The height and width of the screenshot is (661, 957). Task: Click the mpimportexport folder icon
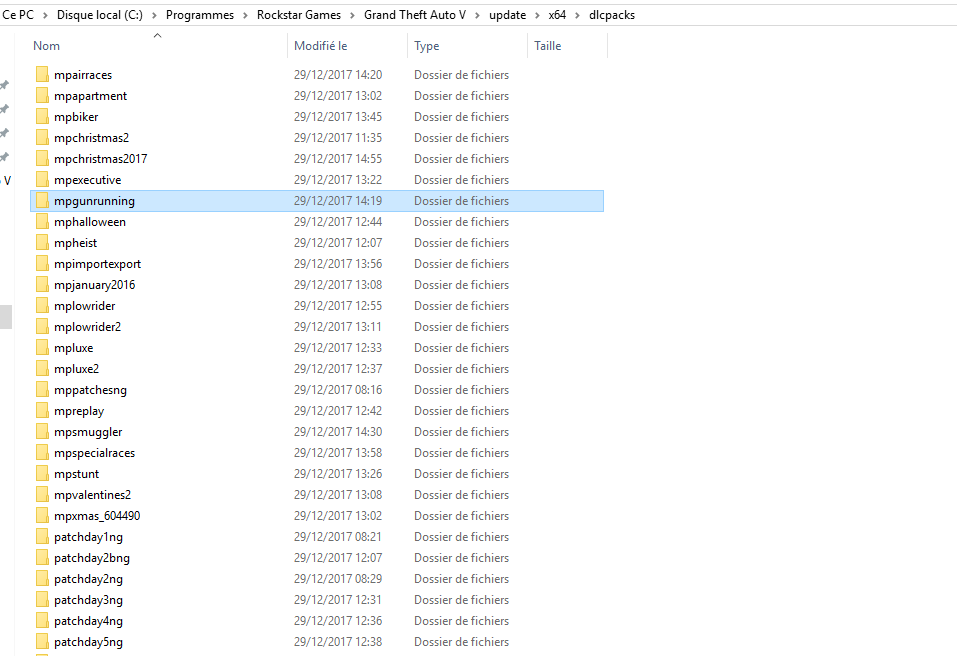pyautogui.click(x=42, y=264)
